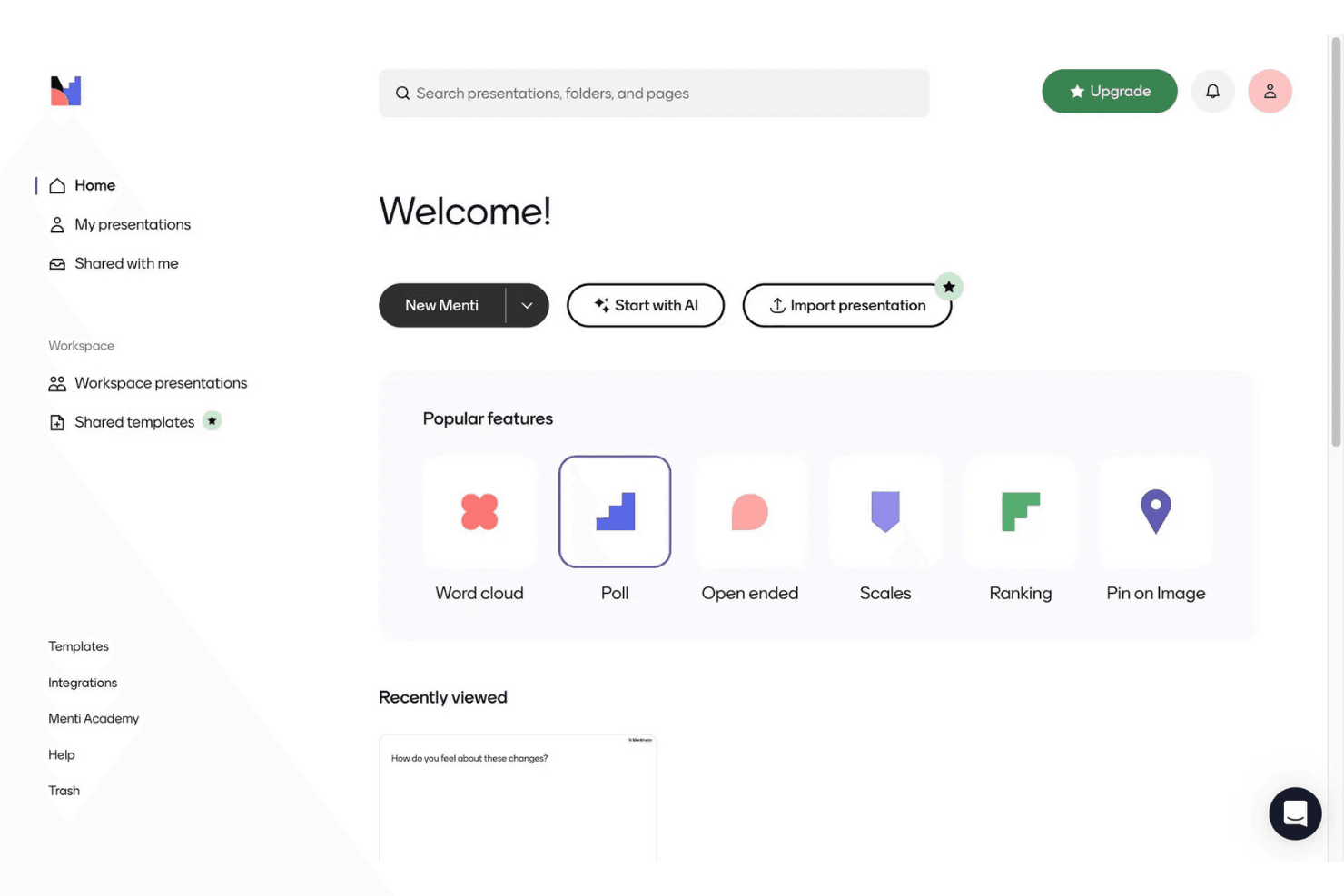1344x896 pixels.
Task: Select the Open ended feature icon
Action: [750, 512]
